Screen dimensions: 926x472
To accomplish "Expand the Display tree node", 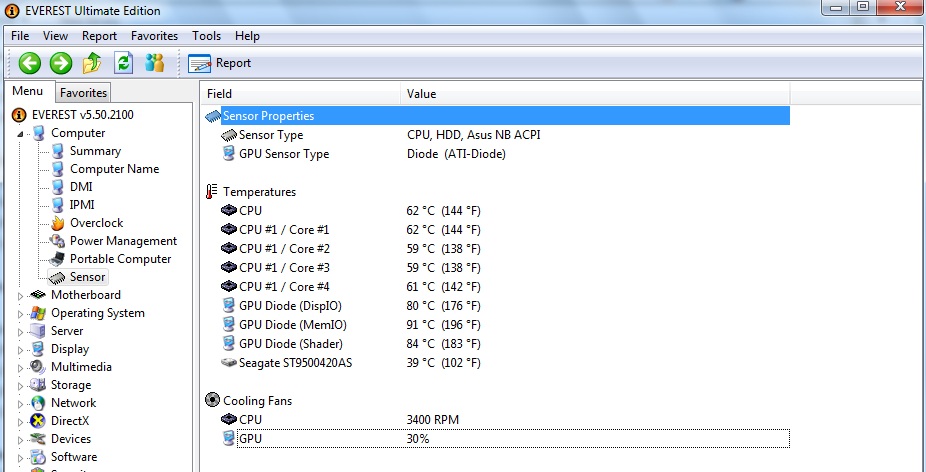I will coord(21,350).
